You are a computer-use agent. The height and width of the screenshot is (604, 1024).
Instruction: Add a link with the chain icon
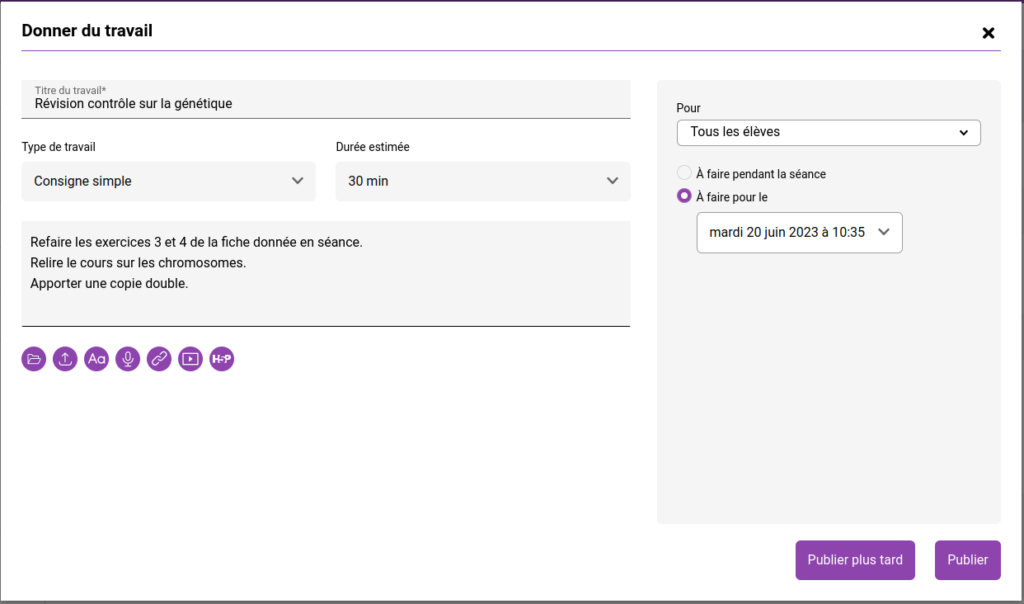pyautogui.click(x=159, y=359)
